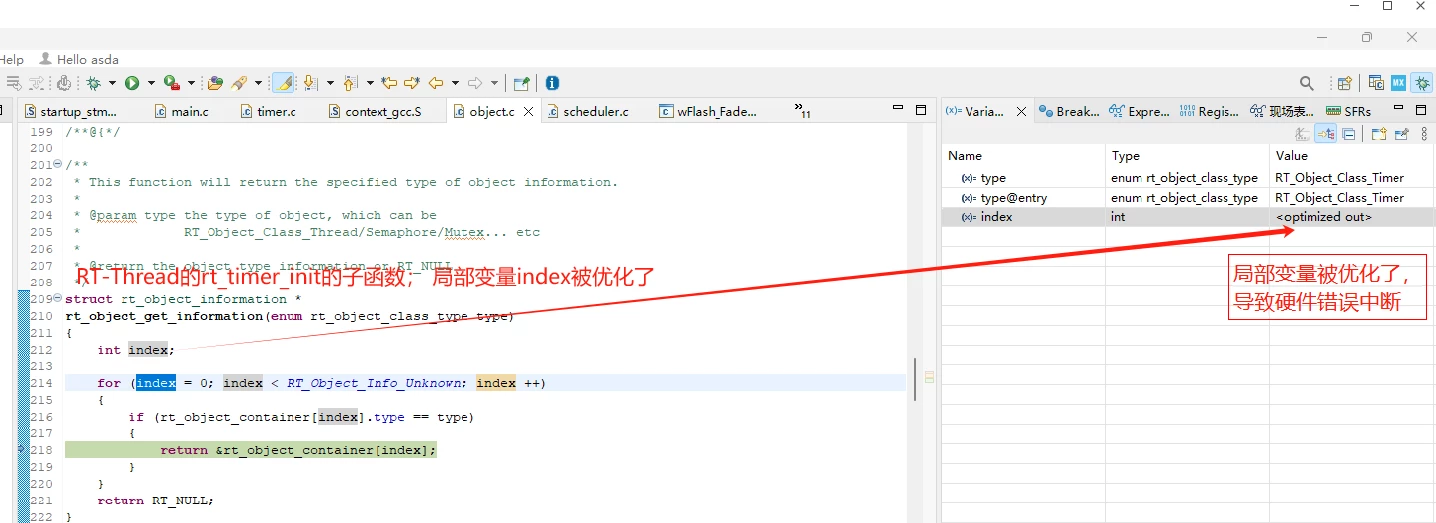Expand the External Tools dropdown arrow
Screen dimensions: 1436x523
click(190, 83)
